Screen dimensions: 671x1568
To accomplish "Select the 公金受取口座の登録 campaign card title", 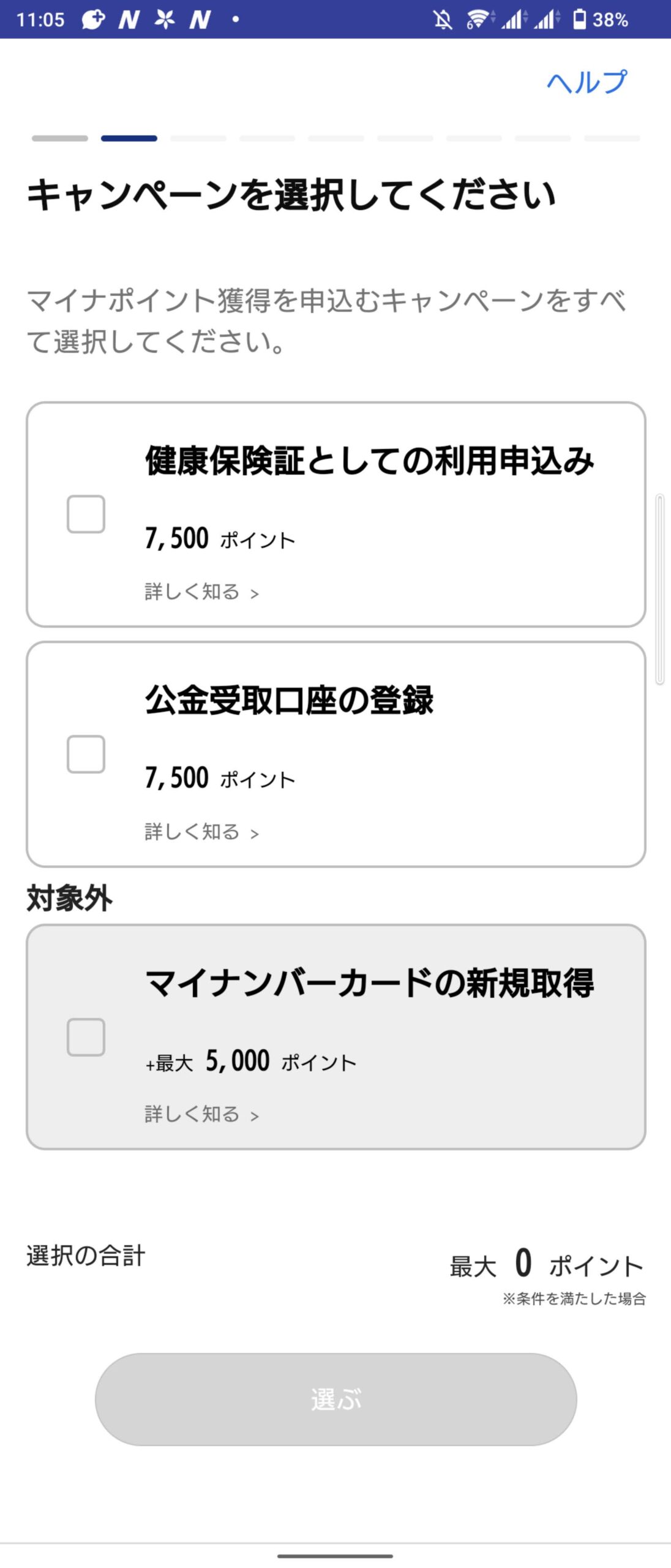I will (289, 700).
